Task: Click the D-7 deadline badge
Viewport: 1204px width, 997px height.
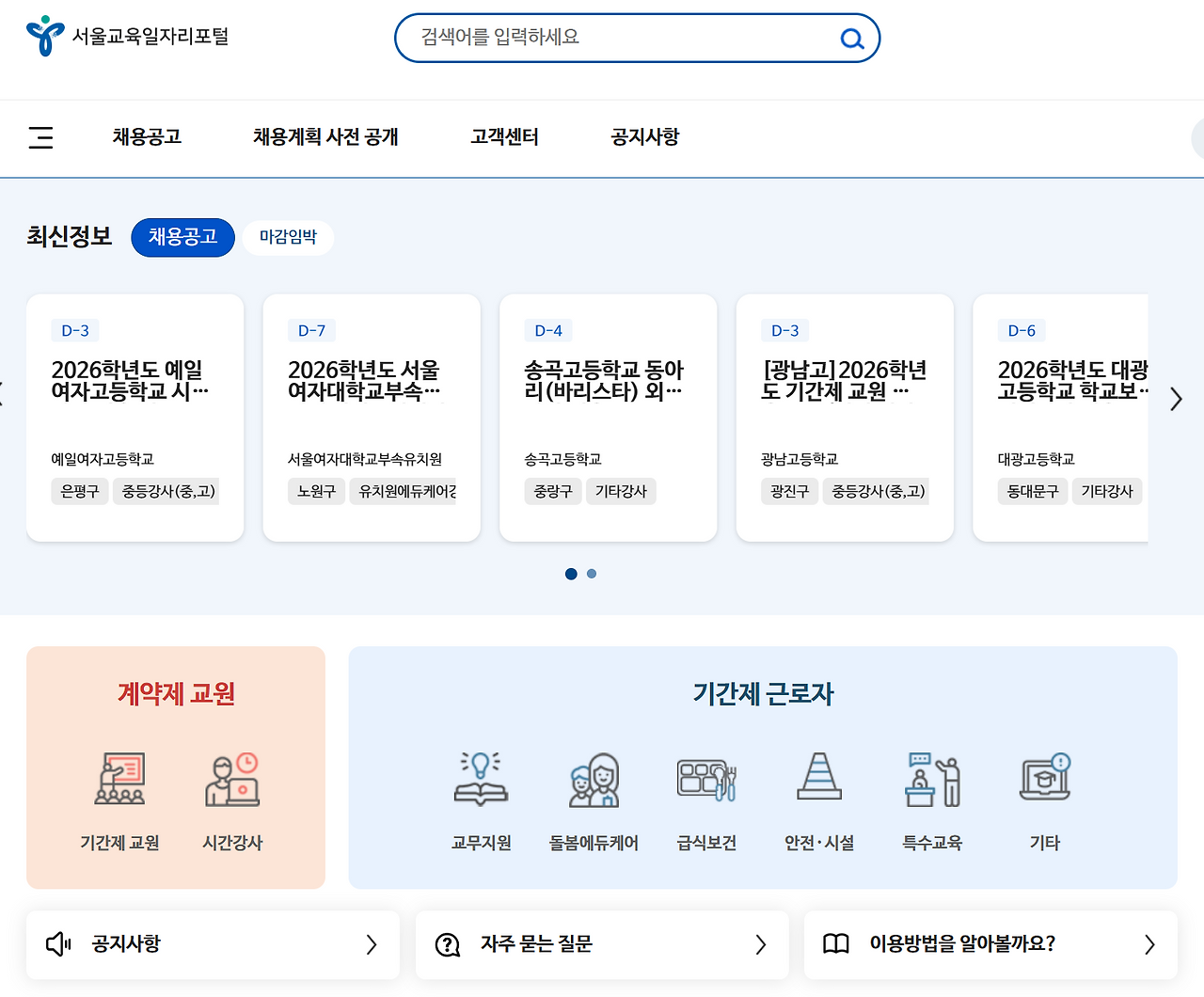Action: [x=312, y=331]
